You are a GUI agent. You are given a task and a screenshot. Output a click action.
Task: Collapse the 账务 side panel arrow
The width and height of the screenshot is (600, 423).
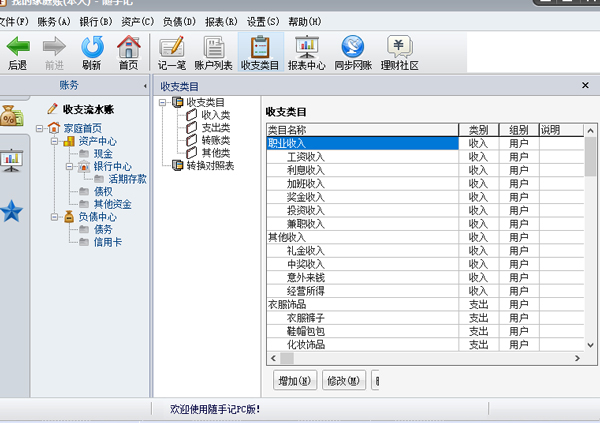(145, 86)
